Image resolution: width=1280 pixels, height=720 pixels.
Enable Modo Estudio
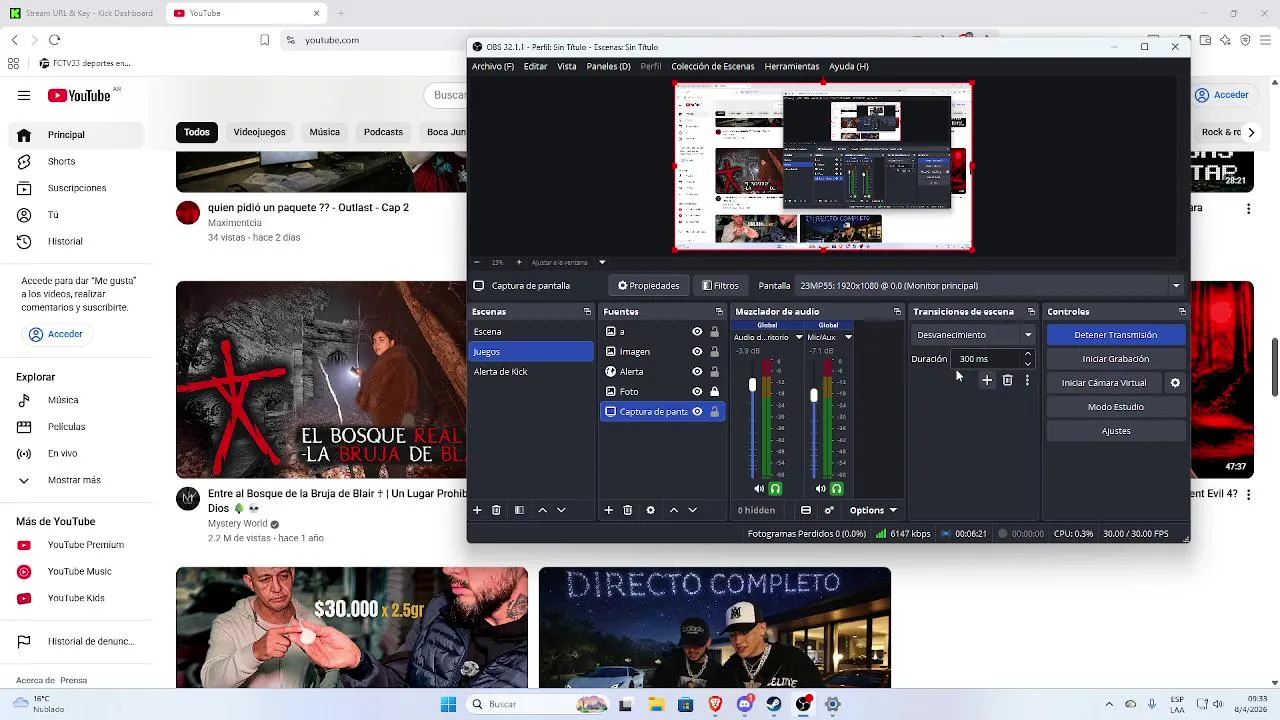tap(1115, 407)
